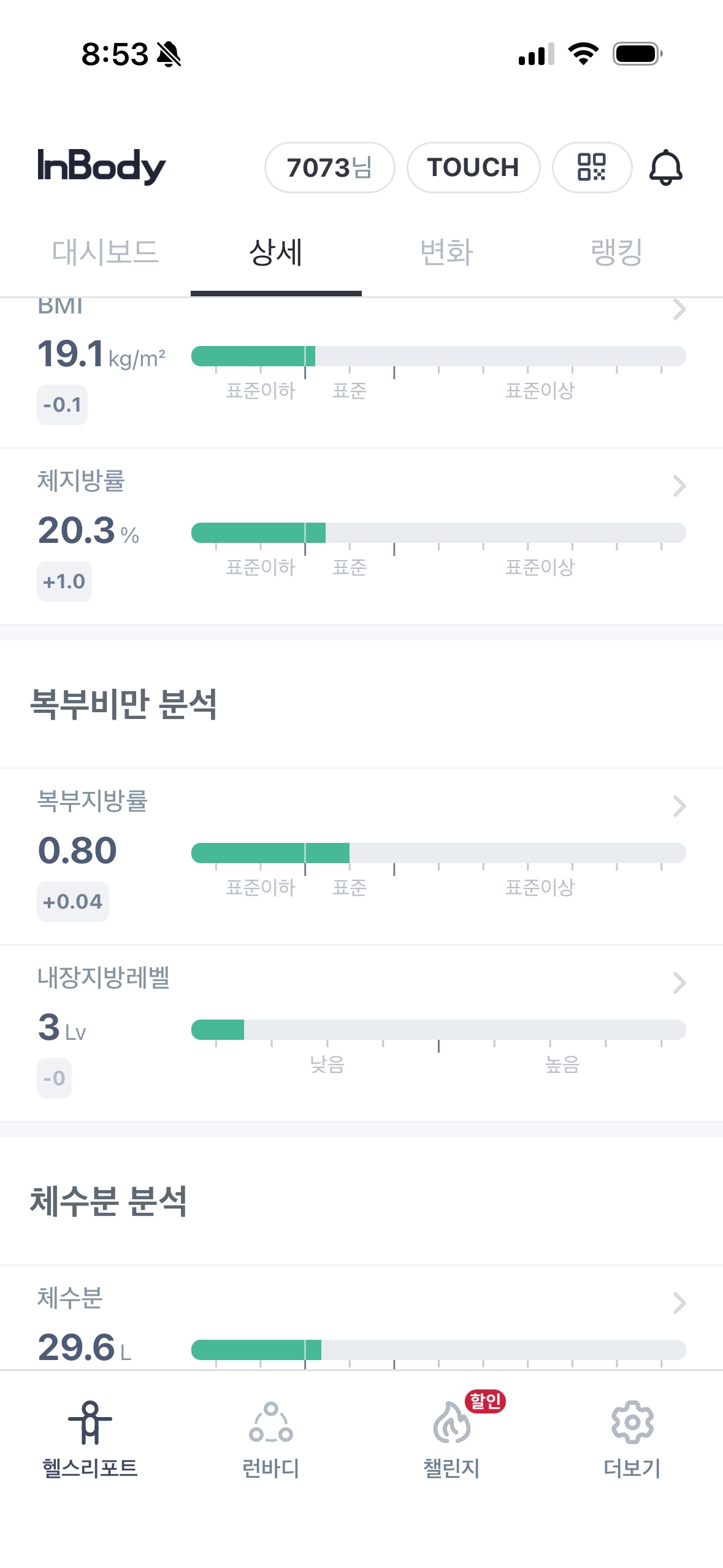723x1568 pixels.
Task: Expand the 체지방률 detail chevron
Action: [679, 486]
